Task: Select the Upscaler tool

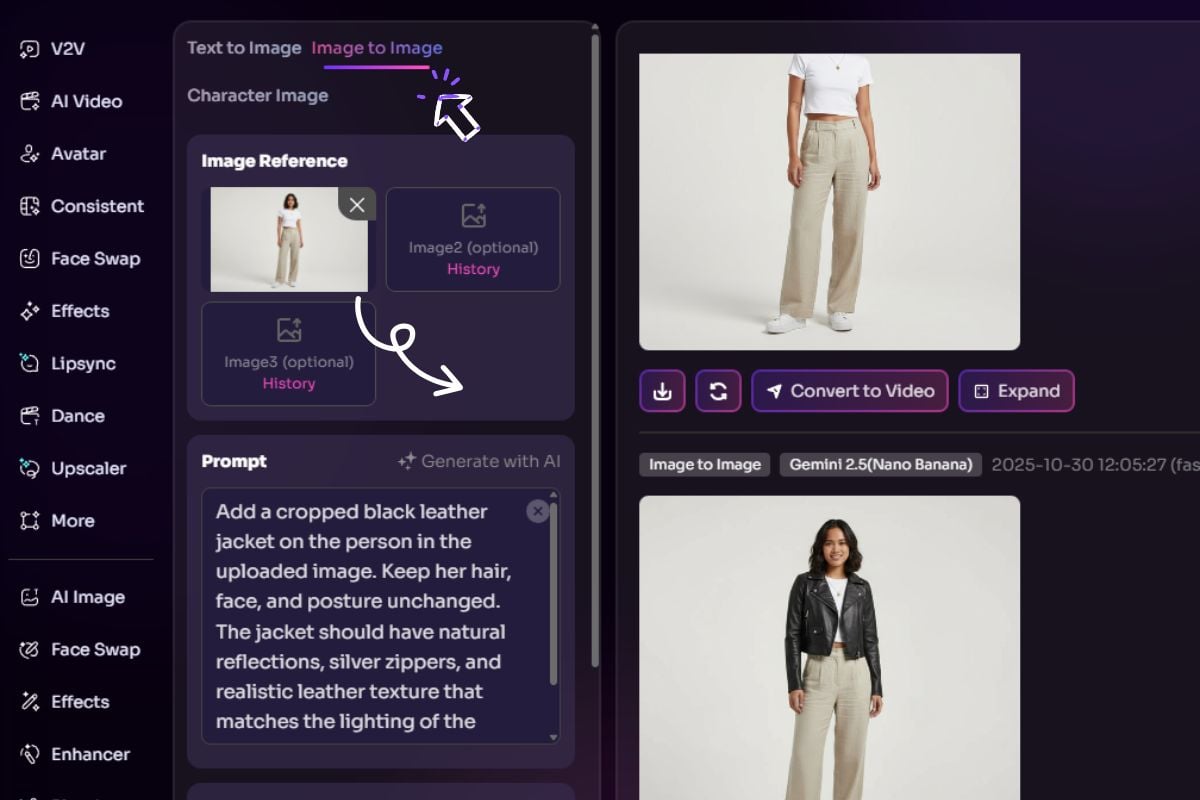Action: pos(73,468)
